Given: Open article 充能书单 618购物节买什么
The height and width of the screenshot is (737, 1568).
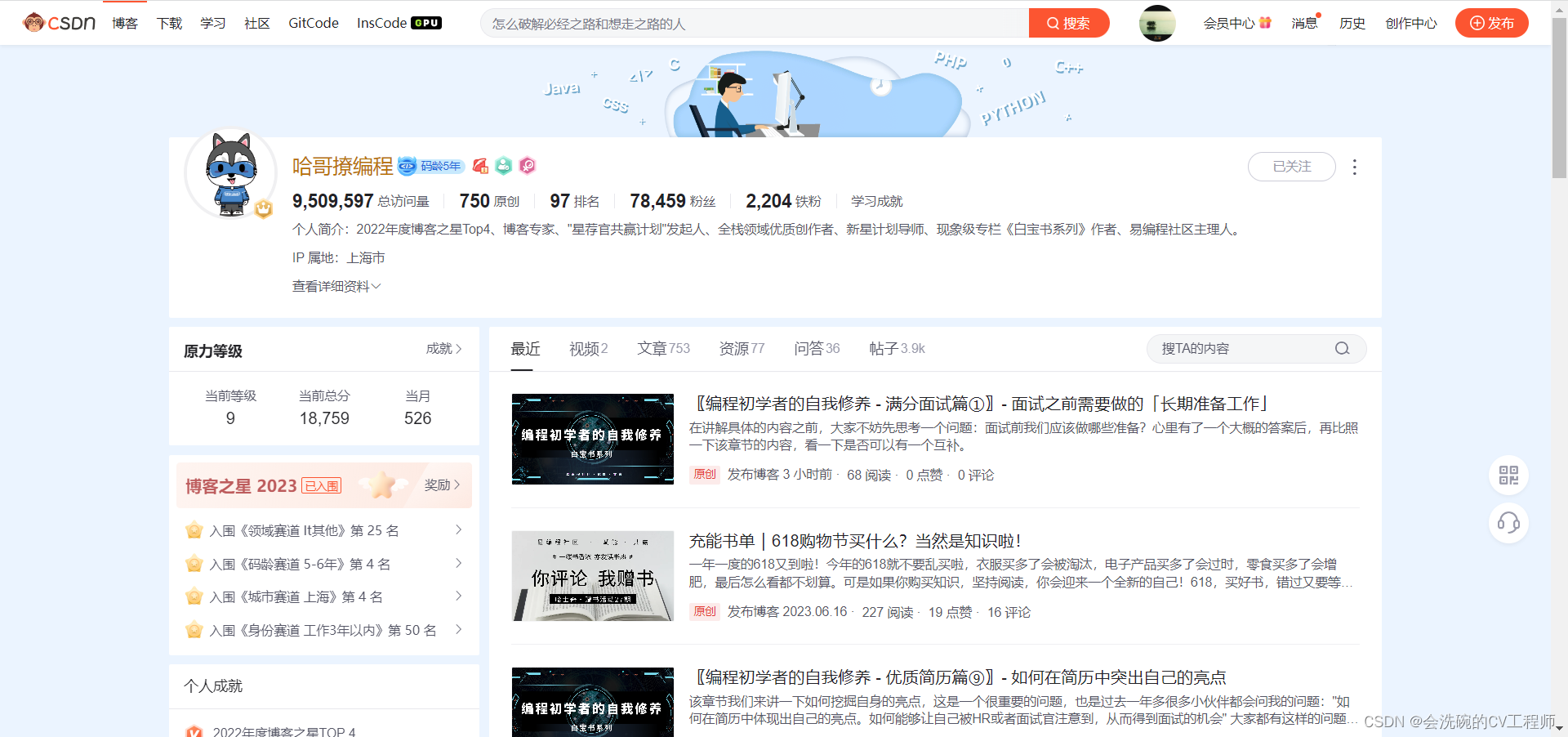Looking at the screenshot, I should pyautogui.click(x=855, y=541).
